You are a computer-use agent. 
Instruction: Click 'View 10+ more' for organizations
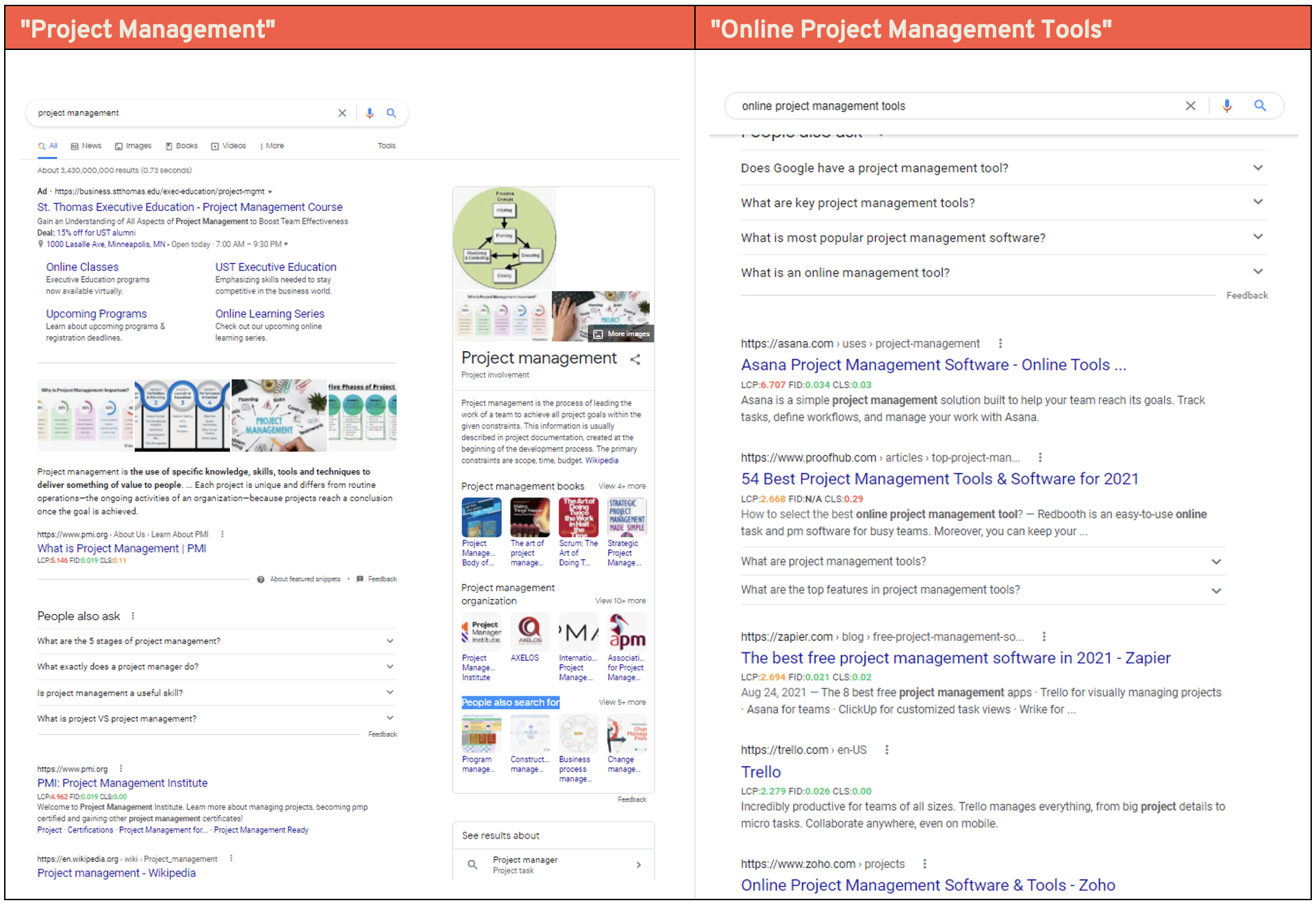pos(620,601)
